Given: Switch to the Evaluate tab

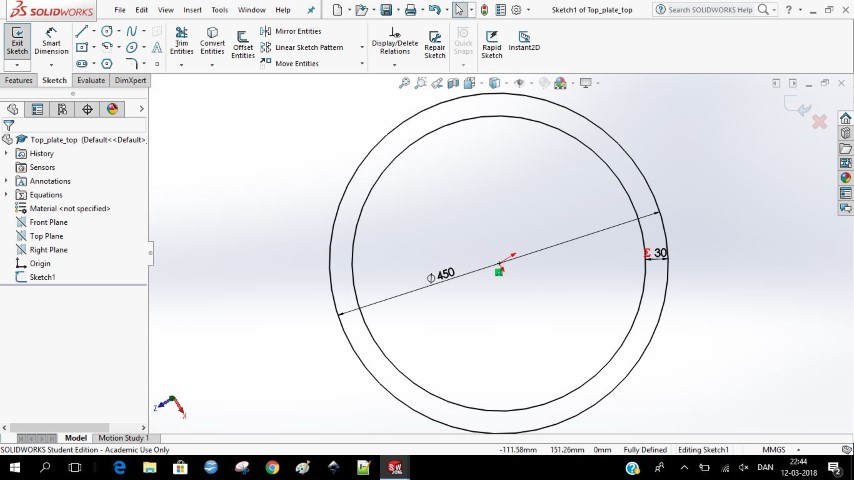Looking at the screenshot, I should tap(91, 80).
